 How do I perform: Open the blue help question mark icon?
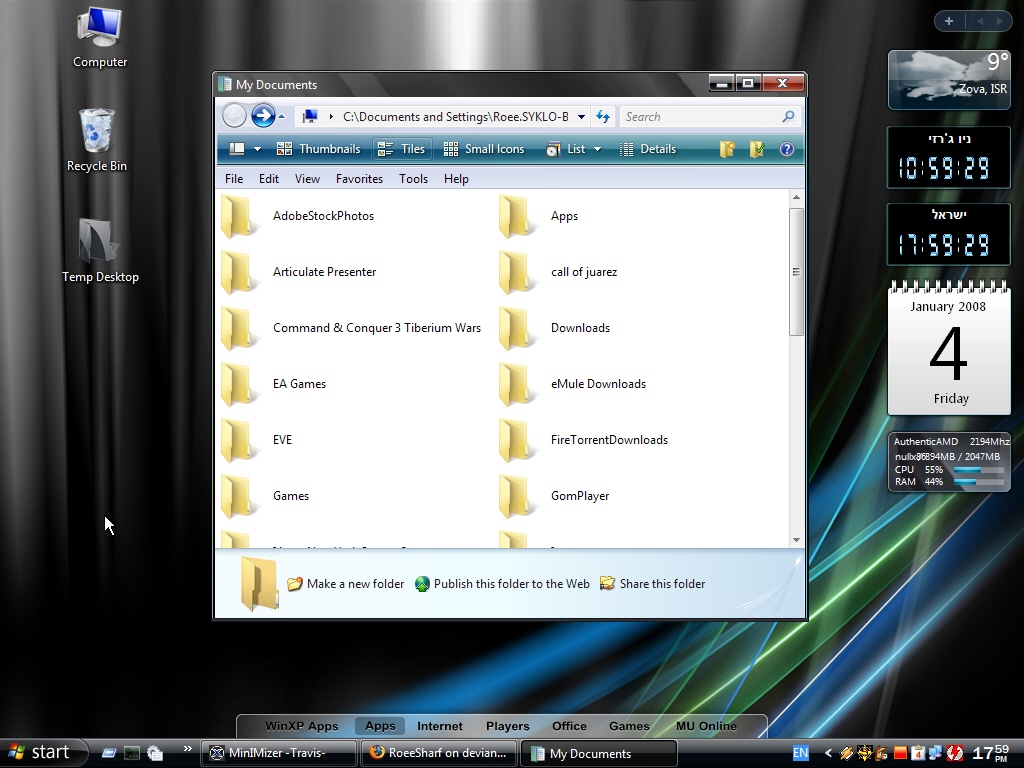(x=787, y=149)
